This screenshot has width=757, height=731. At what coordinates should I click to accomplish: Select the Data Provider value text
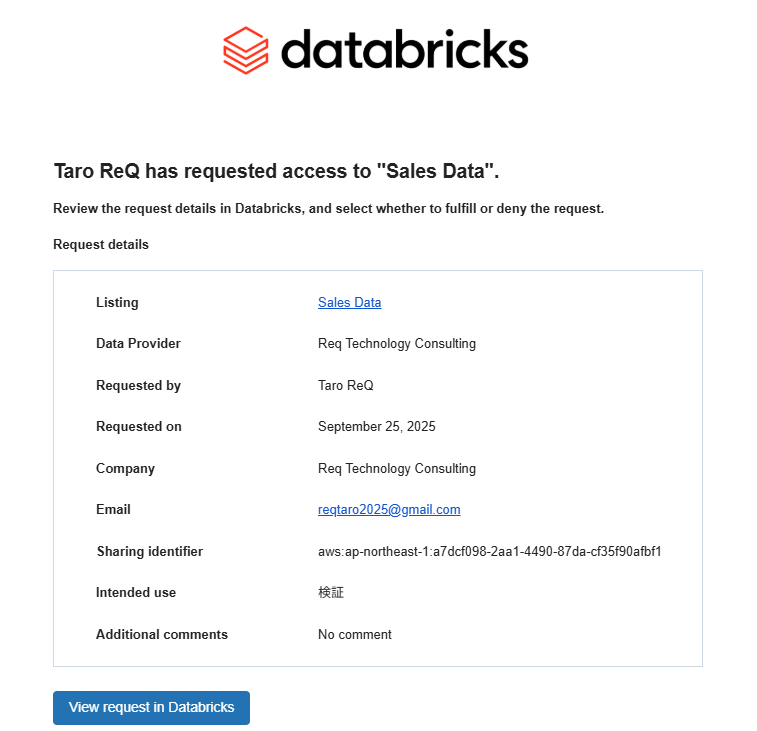pos(396,343)
